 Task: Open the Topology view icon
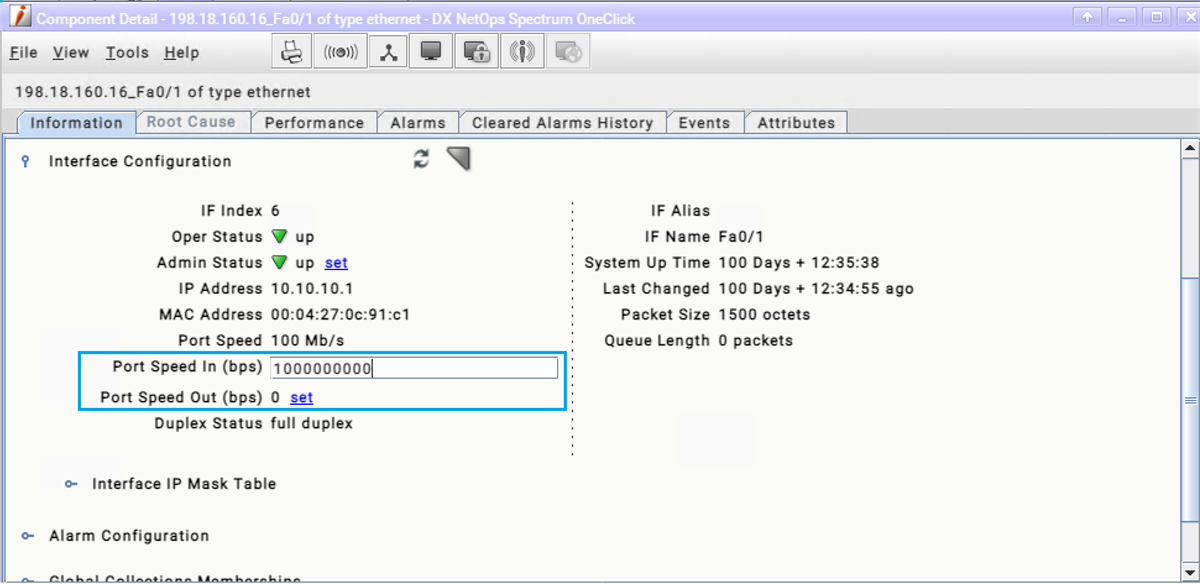point(388,50)
